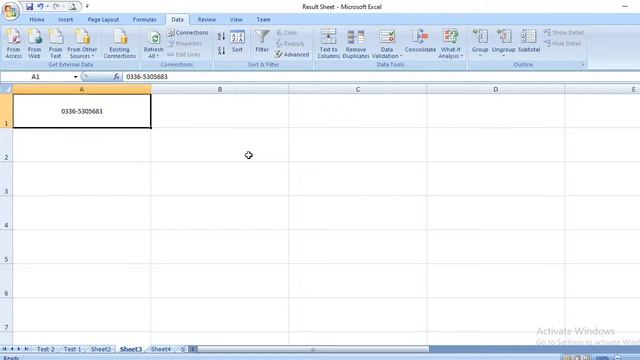Image resolution: width=640 pixels, height=360 pixels.
Task: Open the Office button menu
Action: tap(11, 11)
